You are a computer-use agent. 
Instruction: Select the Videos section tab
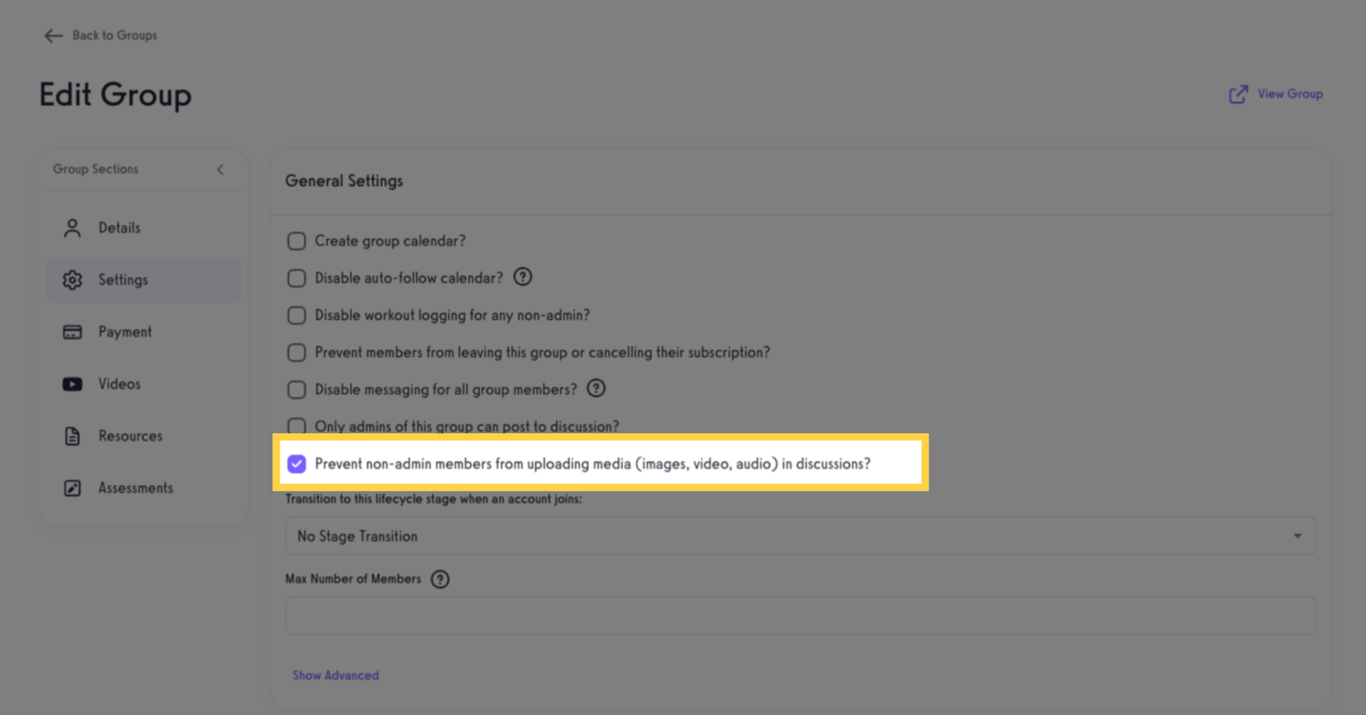(x=120, y=383)
